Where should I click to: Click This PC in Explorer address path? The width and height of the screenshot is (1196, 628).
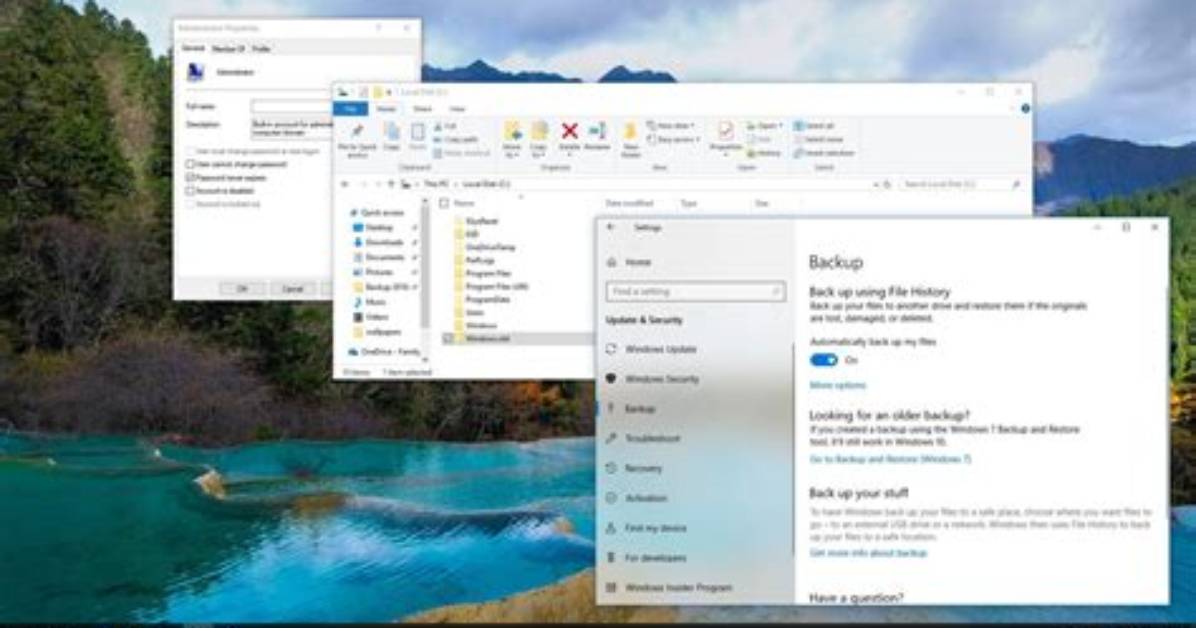click(436, 184)
